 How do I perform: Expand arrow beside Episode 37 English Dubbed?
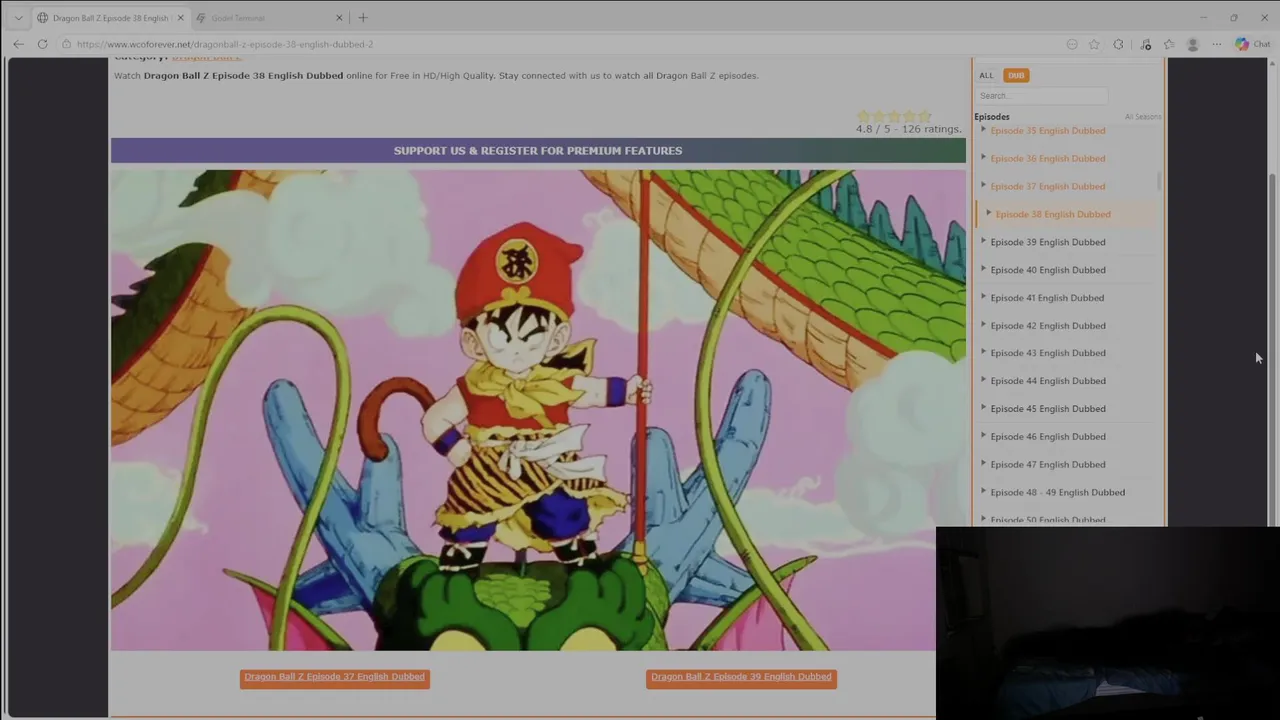(984, 185)
